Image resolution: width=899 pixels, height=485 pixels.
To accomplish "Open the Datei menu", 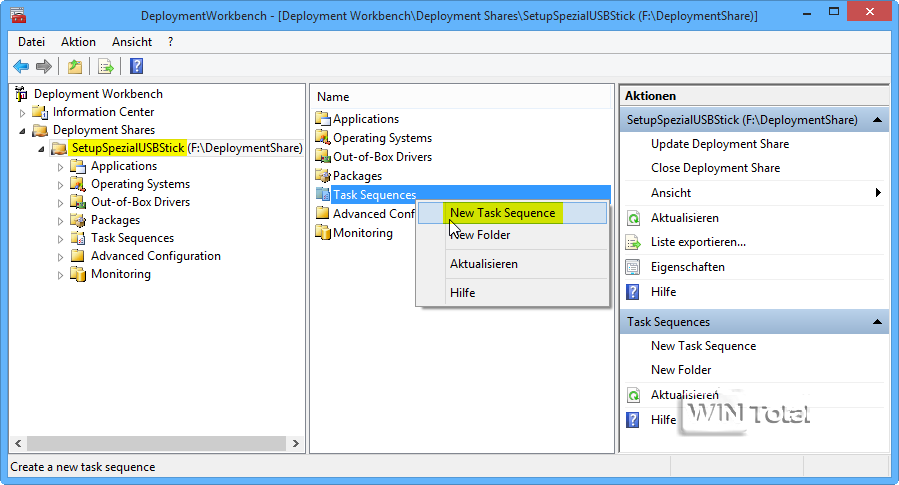I will 32,42.
